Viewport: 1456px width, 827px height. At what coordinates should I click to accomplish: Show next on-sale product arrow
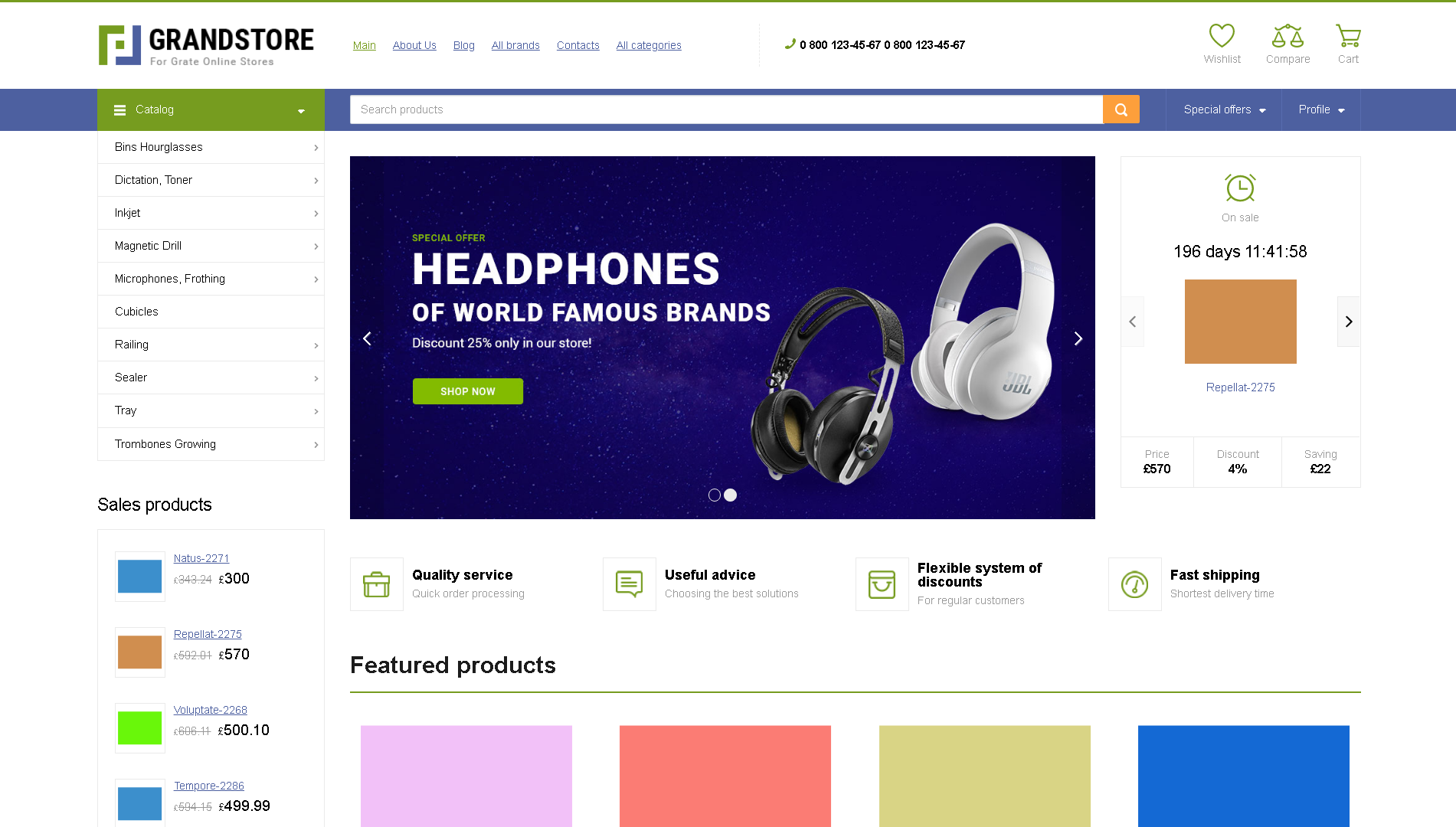(x=1349, y=322)
